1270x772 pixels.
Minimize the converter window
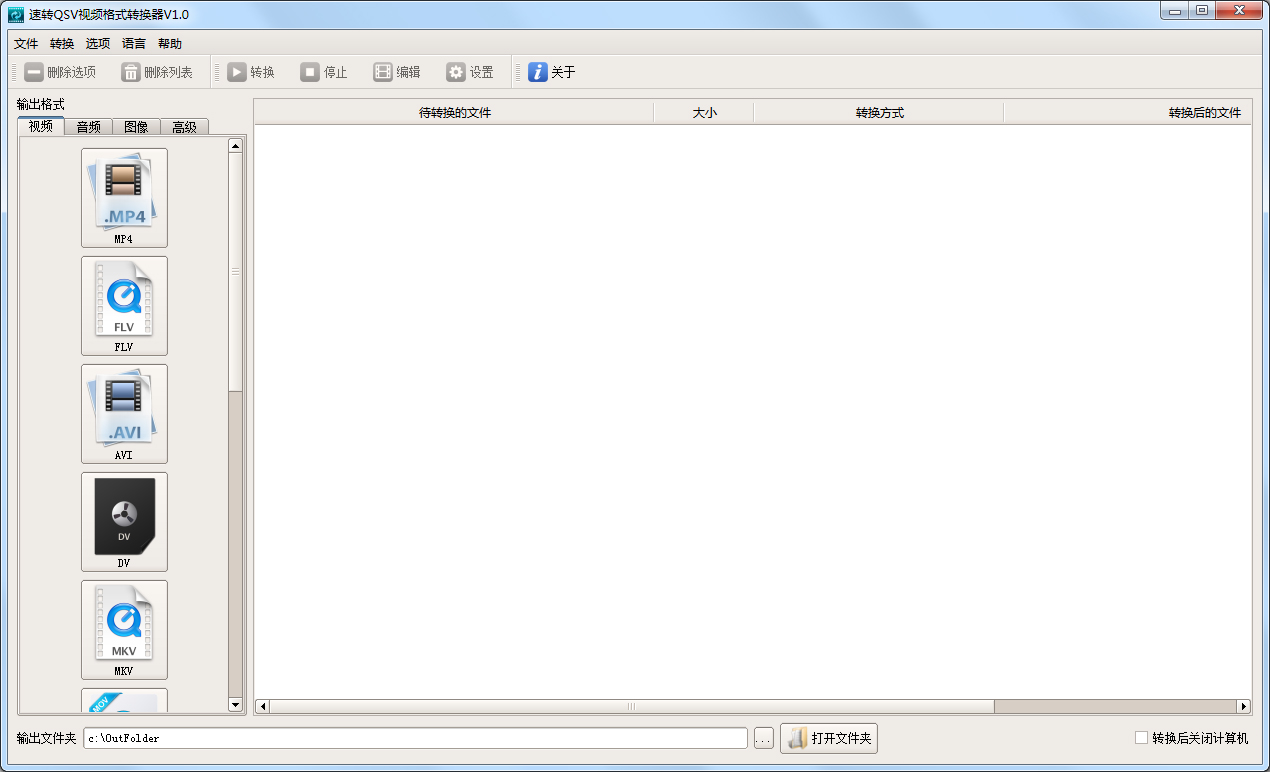1174,11
